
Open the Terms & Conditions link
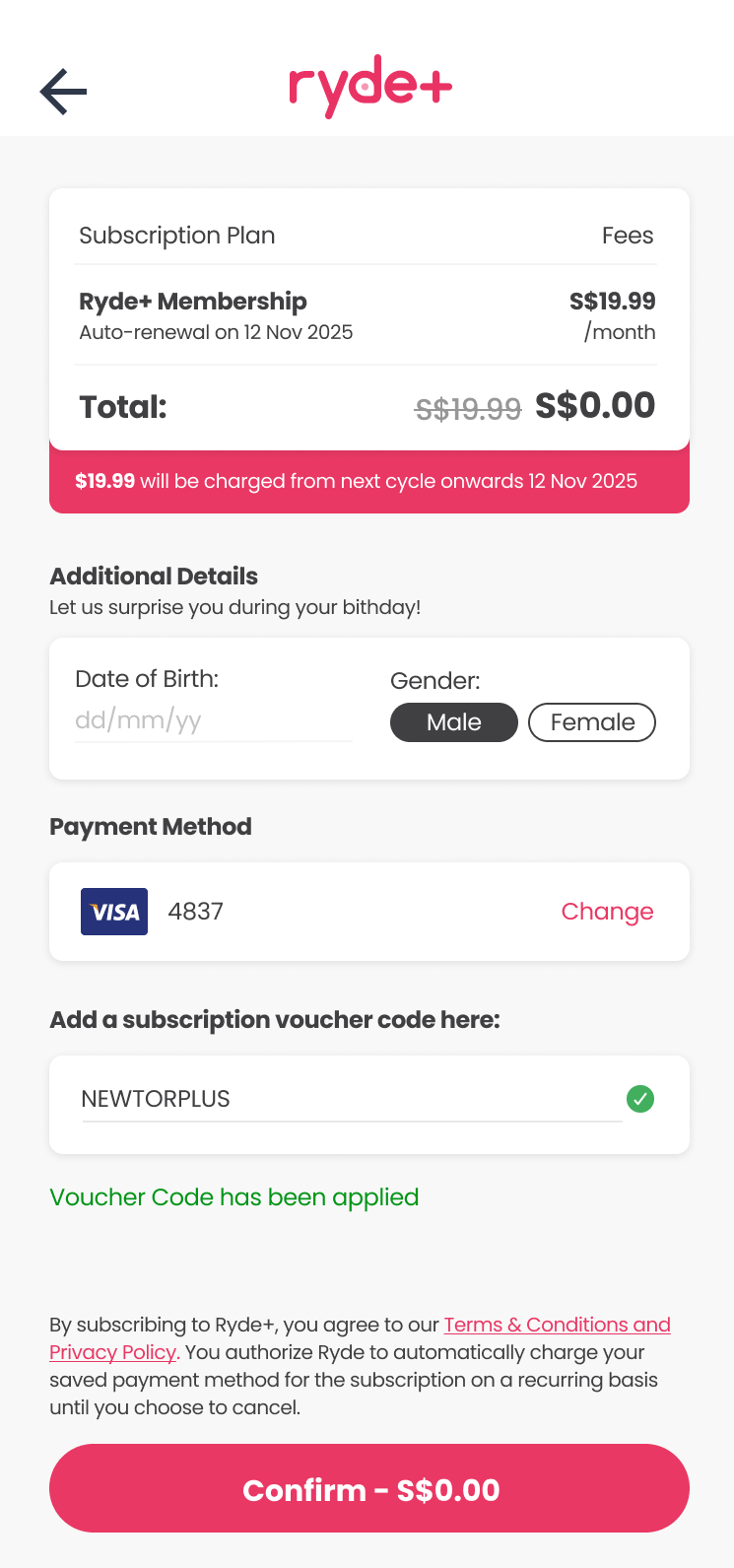pos(557,1325)
